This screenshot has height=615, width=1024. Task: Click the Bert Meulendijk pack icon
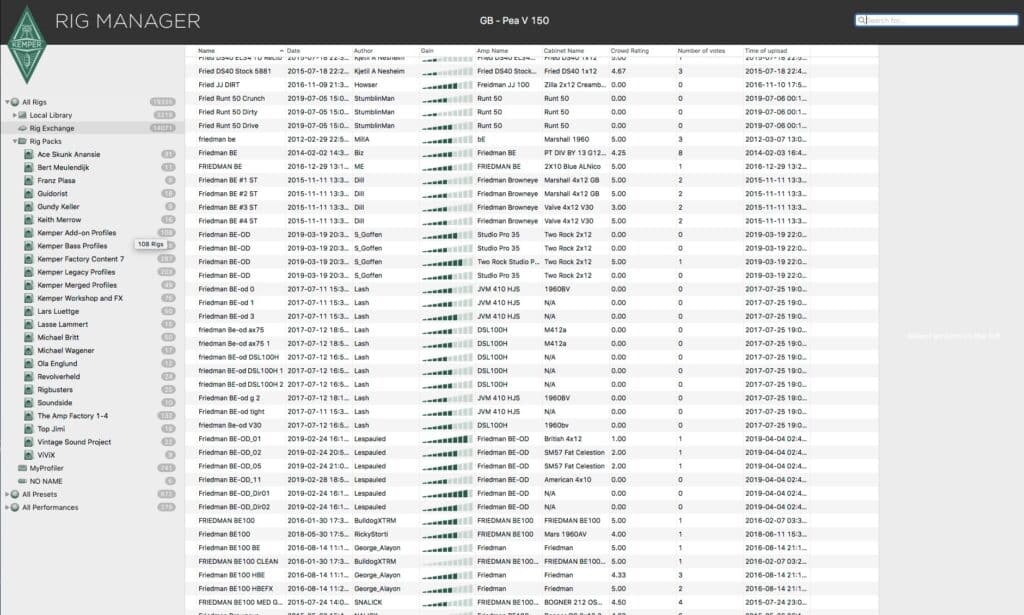click(x=29, y=167)
